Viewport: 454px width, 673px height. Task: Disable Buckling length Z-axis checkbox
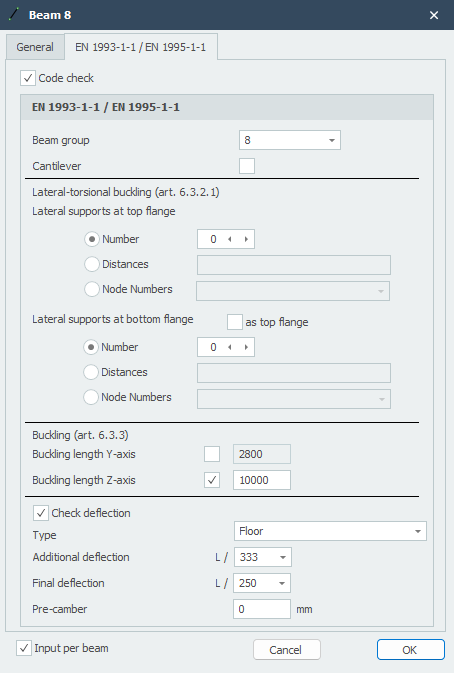[212, 480]
